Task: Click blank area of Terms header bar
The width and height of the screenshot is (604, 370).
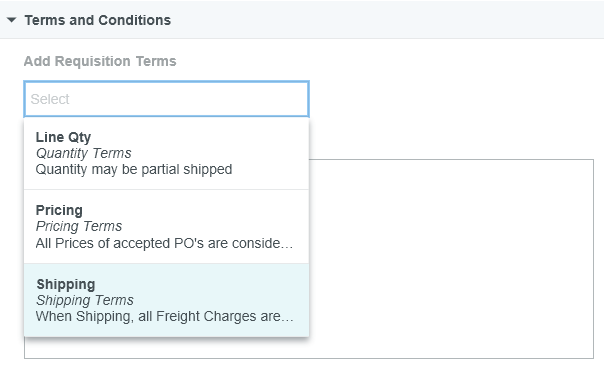Action: click(x=385, y=20)
